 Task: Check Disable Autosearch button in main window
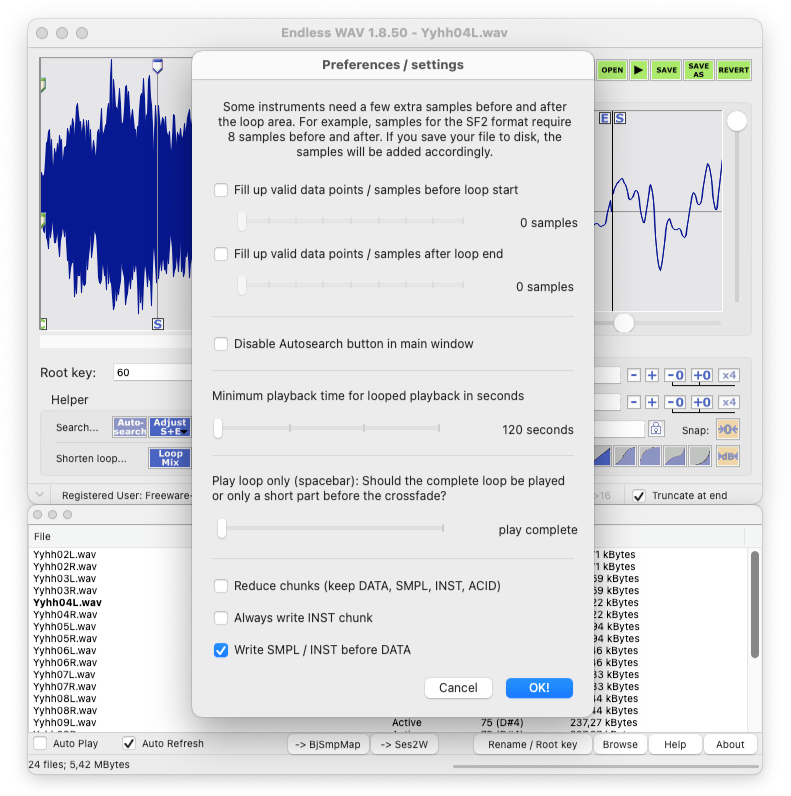coord(221,344)
